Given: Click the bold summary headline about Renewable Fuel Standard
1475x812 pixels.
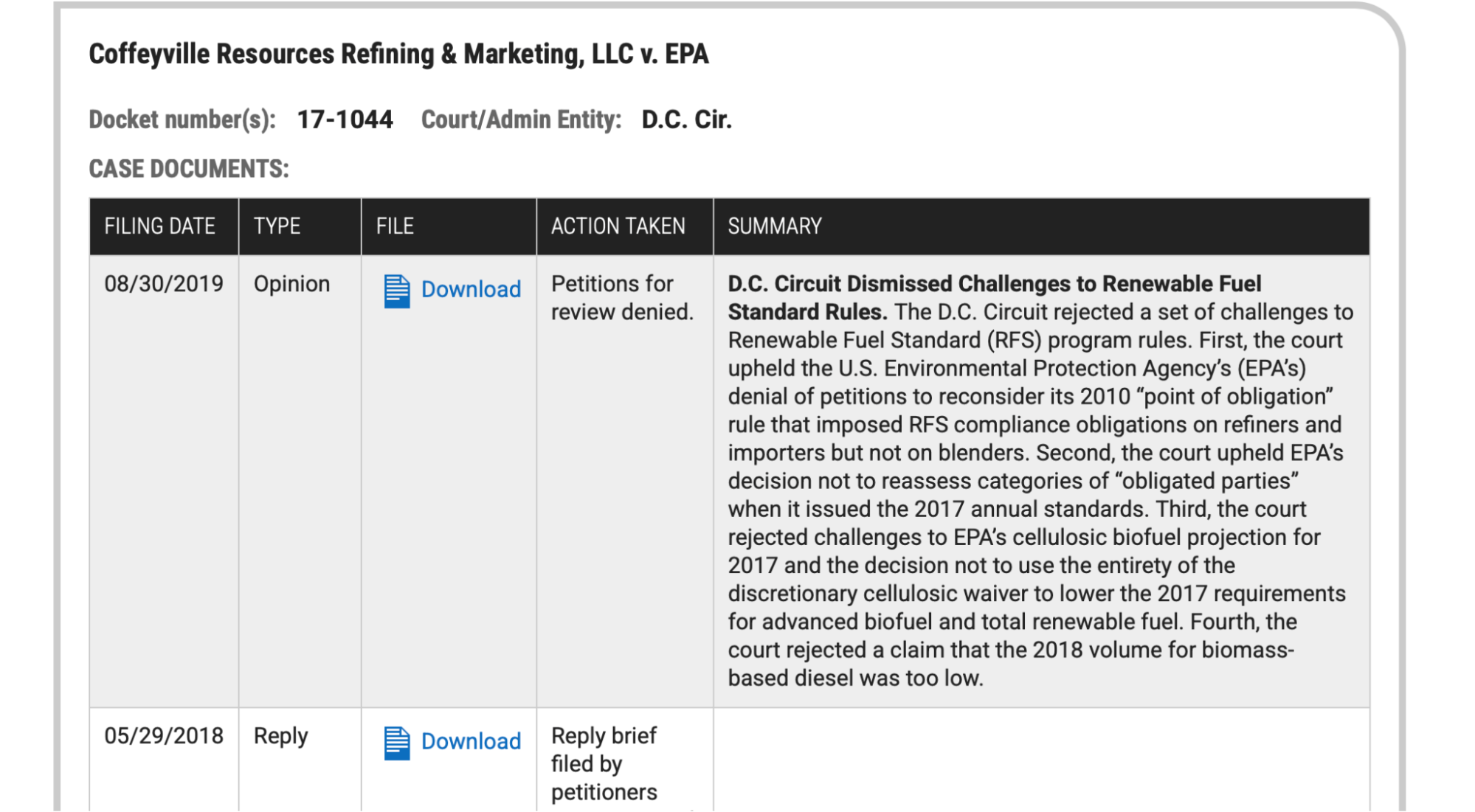Looking at the screenshot, I should [x=992, y=285].
